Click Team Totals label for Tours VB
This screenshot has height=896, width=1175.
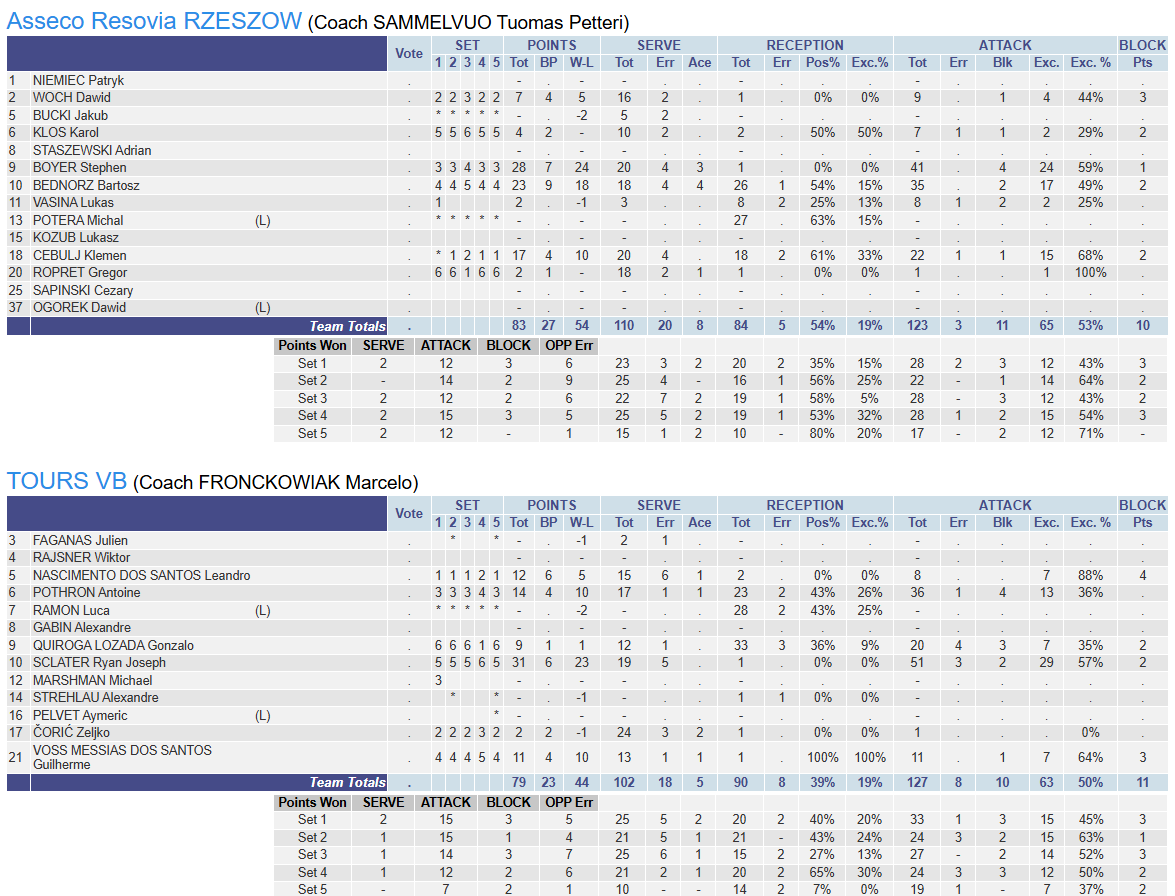coord(347,782)
